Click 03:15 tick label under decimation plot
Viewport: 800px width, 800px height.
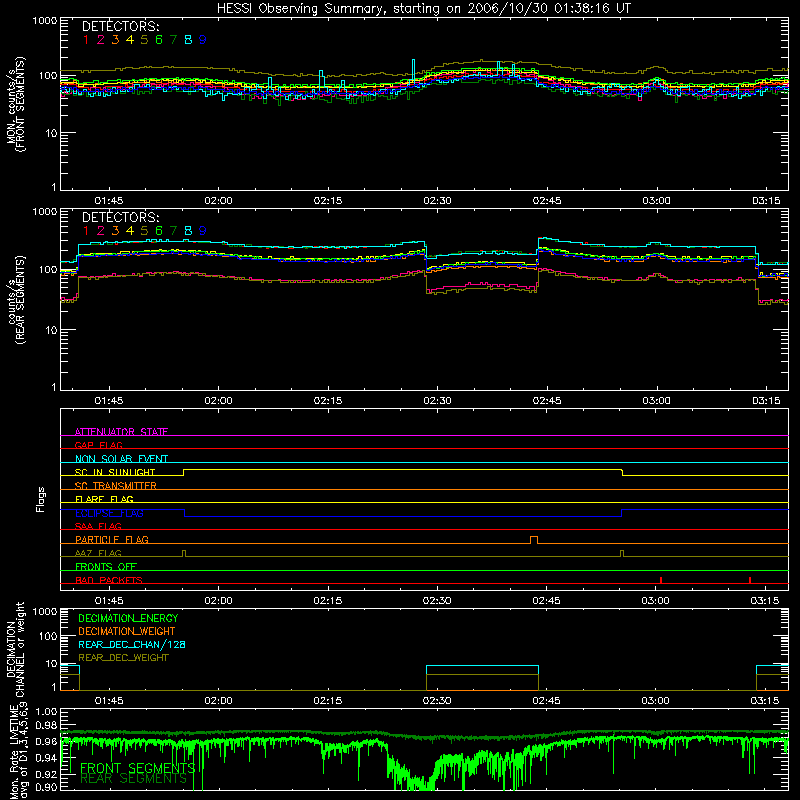coord(765,701)
